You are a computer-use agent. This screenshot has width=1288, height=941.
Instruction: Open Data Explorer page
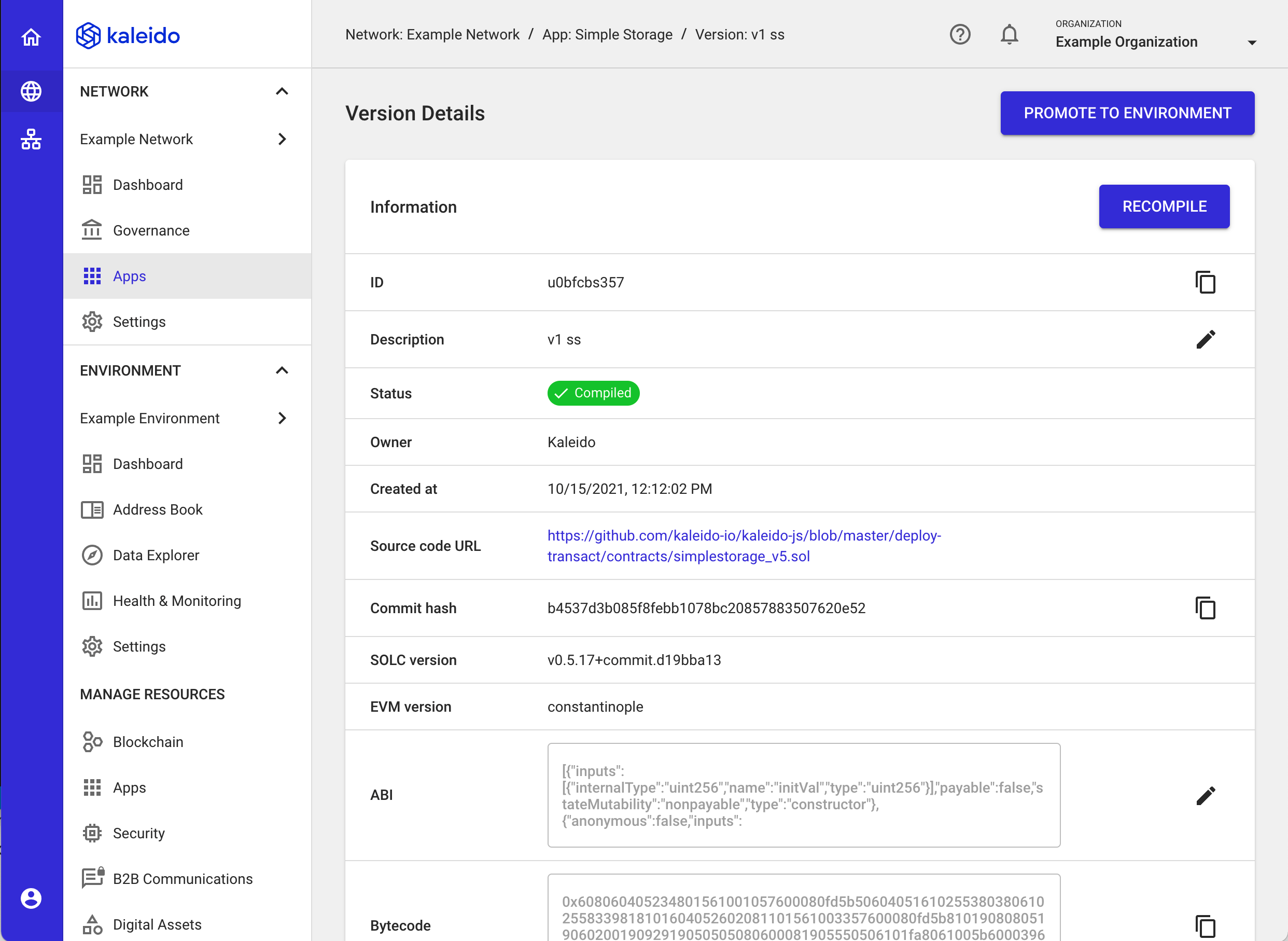187,555
